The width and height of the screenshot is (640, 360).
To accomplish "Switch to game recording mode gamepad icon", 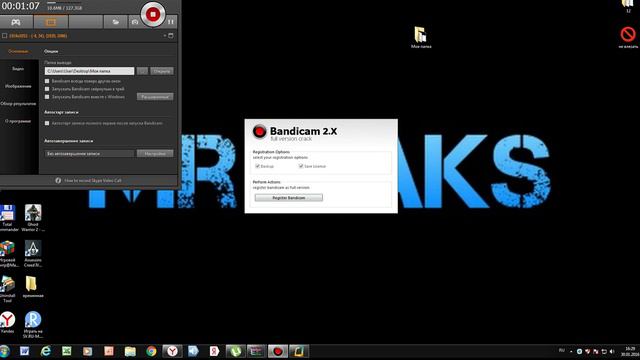I will tap(16, 22).
